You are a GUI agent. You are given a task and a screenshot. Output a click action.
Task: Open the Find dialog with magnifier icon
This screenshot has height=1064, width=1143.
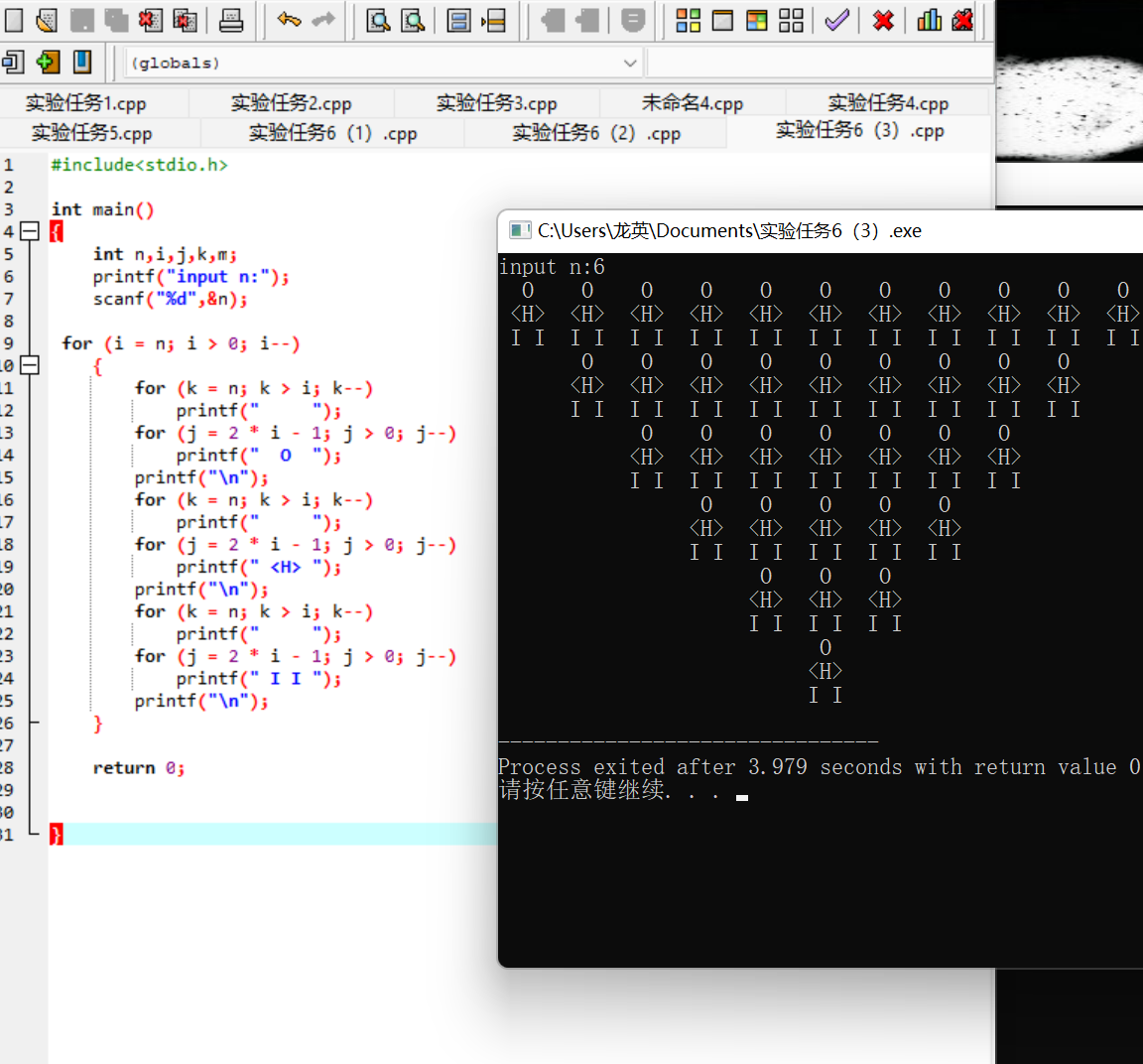378,20
